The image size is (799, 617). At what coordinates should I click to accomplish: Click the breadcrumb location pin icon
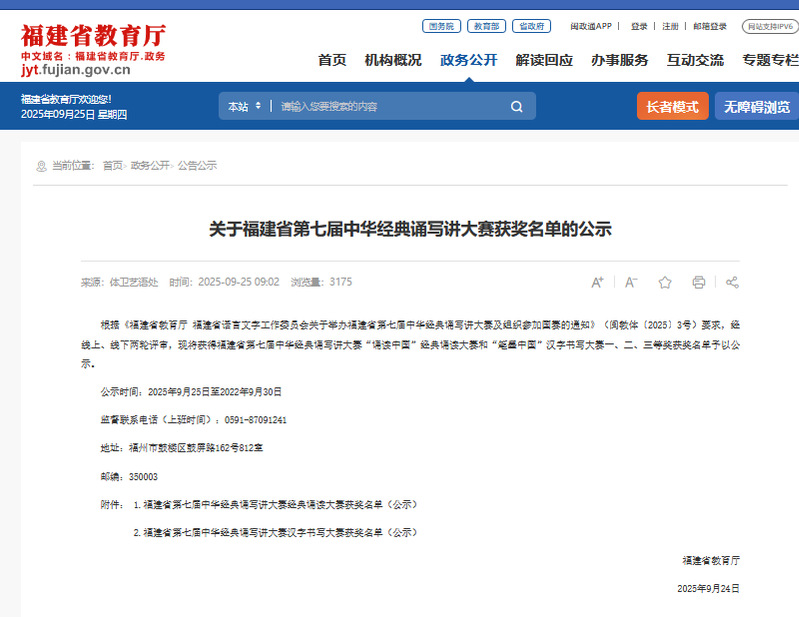41,166
